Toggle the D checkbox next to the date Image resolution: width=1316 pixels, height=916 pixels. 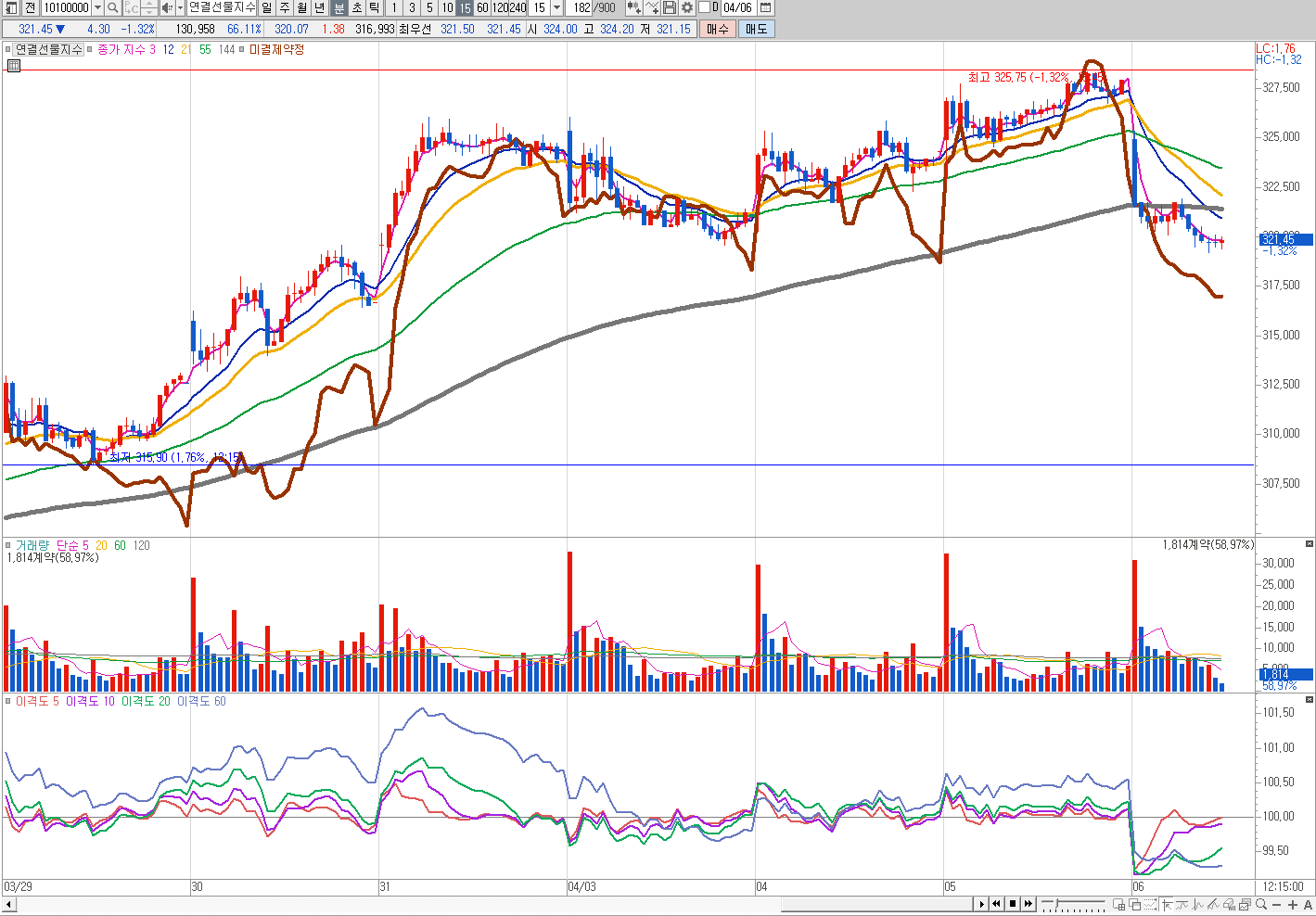tap(704, 7)
